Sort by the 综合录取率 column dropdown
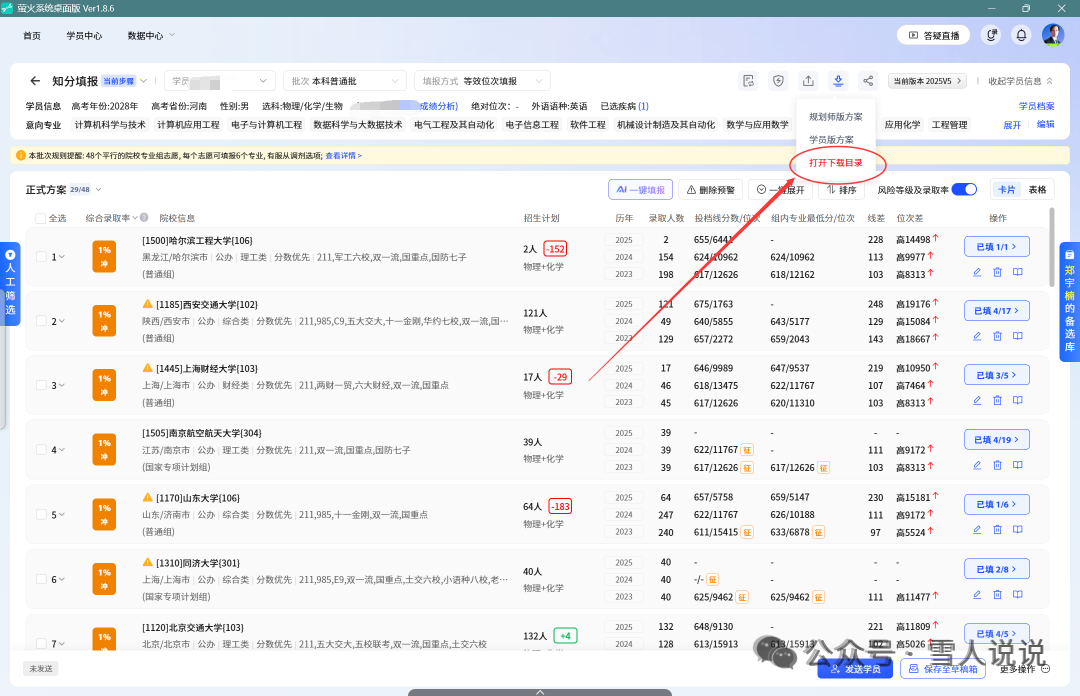 135,218
